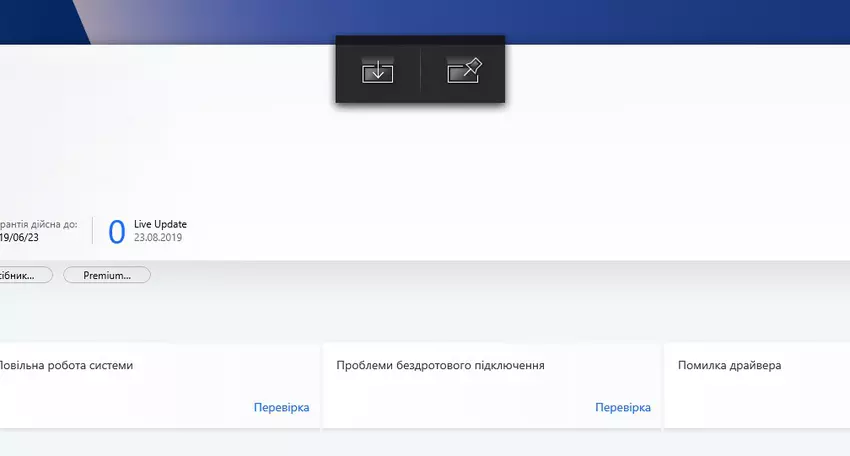Click the dock window icon with down arrow
The height and width of the screenshot is (456, 850).
click(378, 71)
